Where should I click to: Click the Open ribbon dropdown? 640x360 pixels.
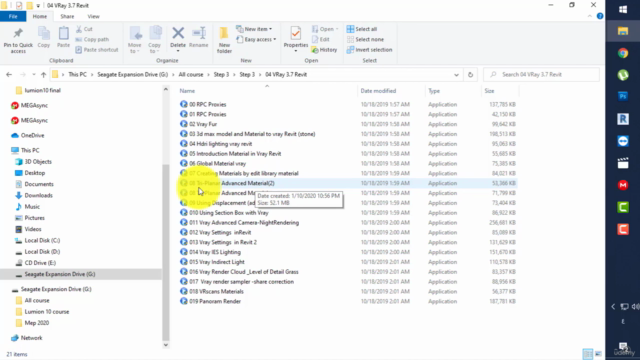[x=325, y=29]
